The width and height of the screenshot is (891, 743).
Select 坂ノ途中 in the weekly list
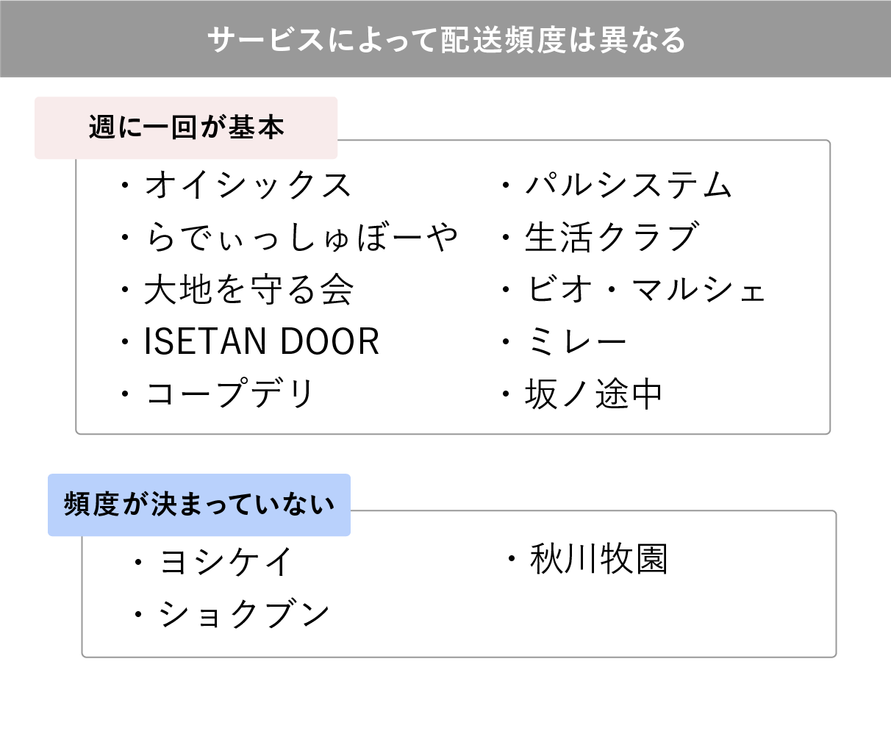[x=593, y=394]
